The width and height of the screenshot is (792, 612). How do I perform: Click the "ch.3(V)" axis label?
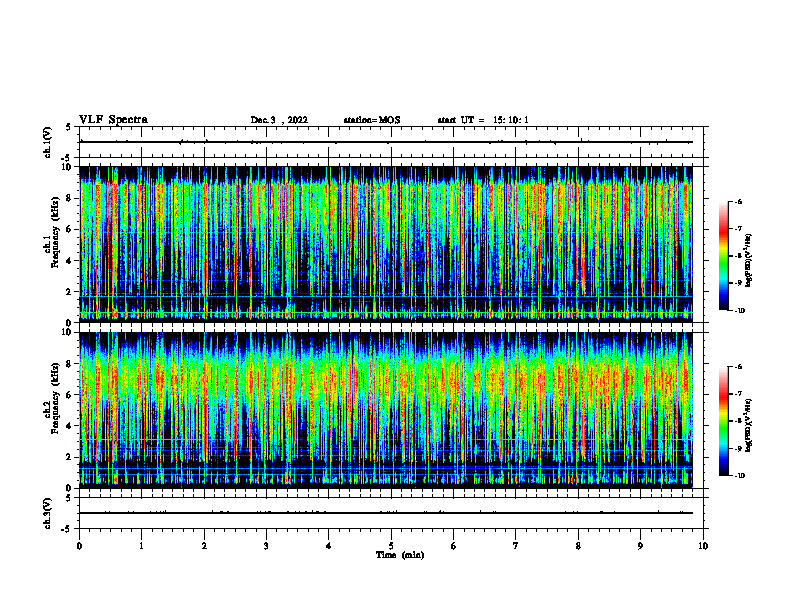click(48, 513)
